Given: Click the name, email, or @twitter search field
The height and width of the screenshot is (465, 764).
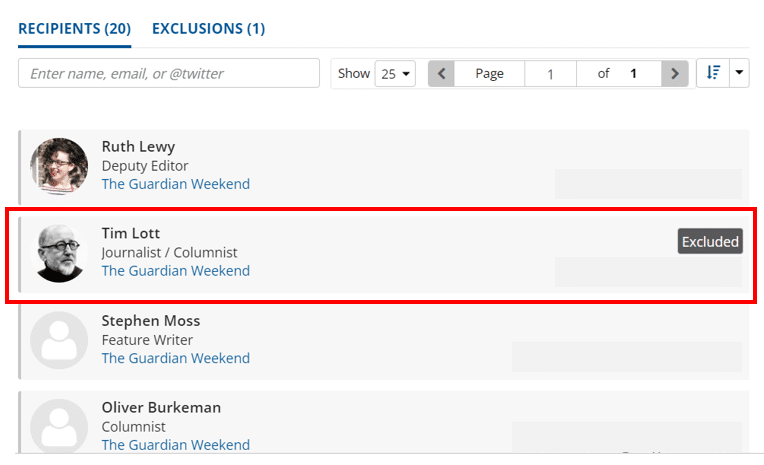Looking at the screenshot, I should [x=169, y=73].
